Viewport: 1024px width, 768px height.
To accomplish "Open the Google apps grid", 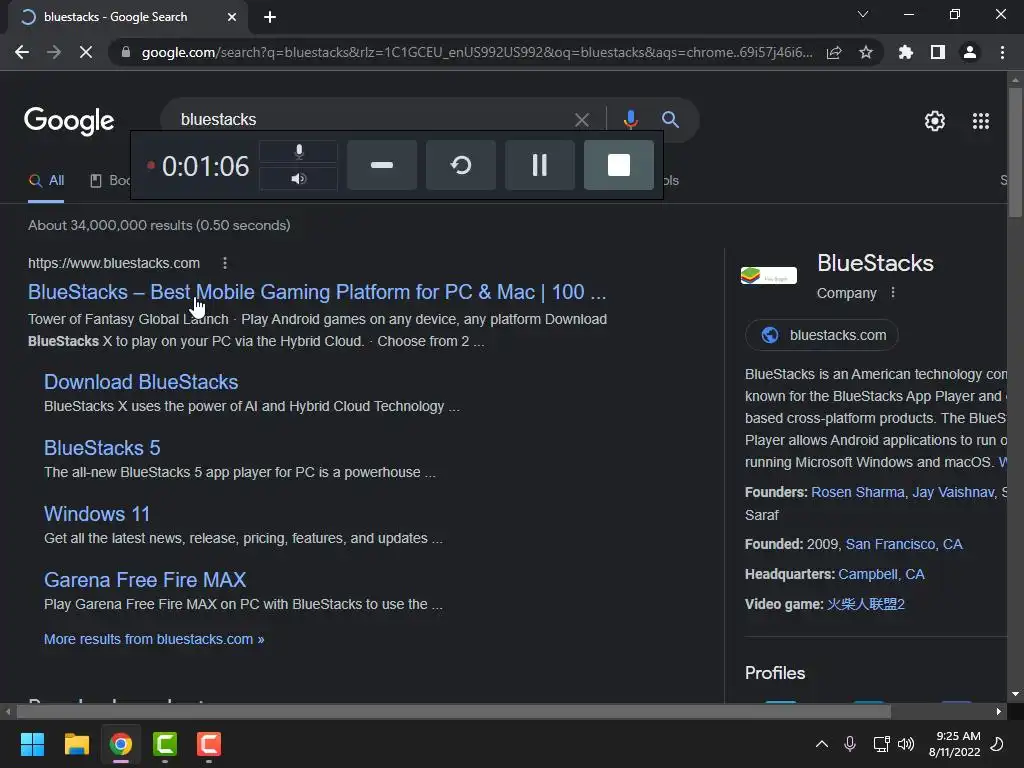I will [980, 121].
